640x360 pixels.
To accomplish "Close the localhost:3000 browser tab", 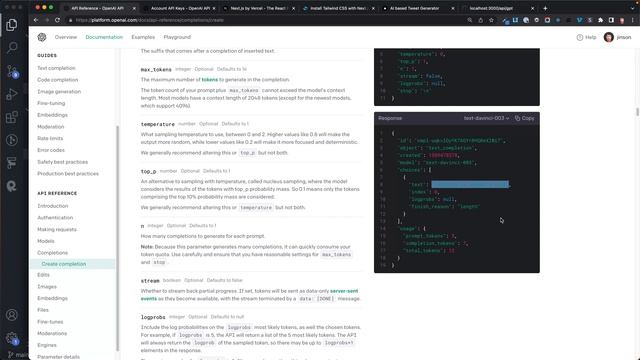I will coord(532,8).
